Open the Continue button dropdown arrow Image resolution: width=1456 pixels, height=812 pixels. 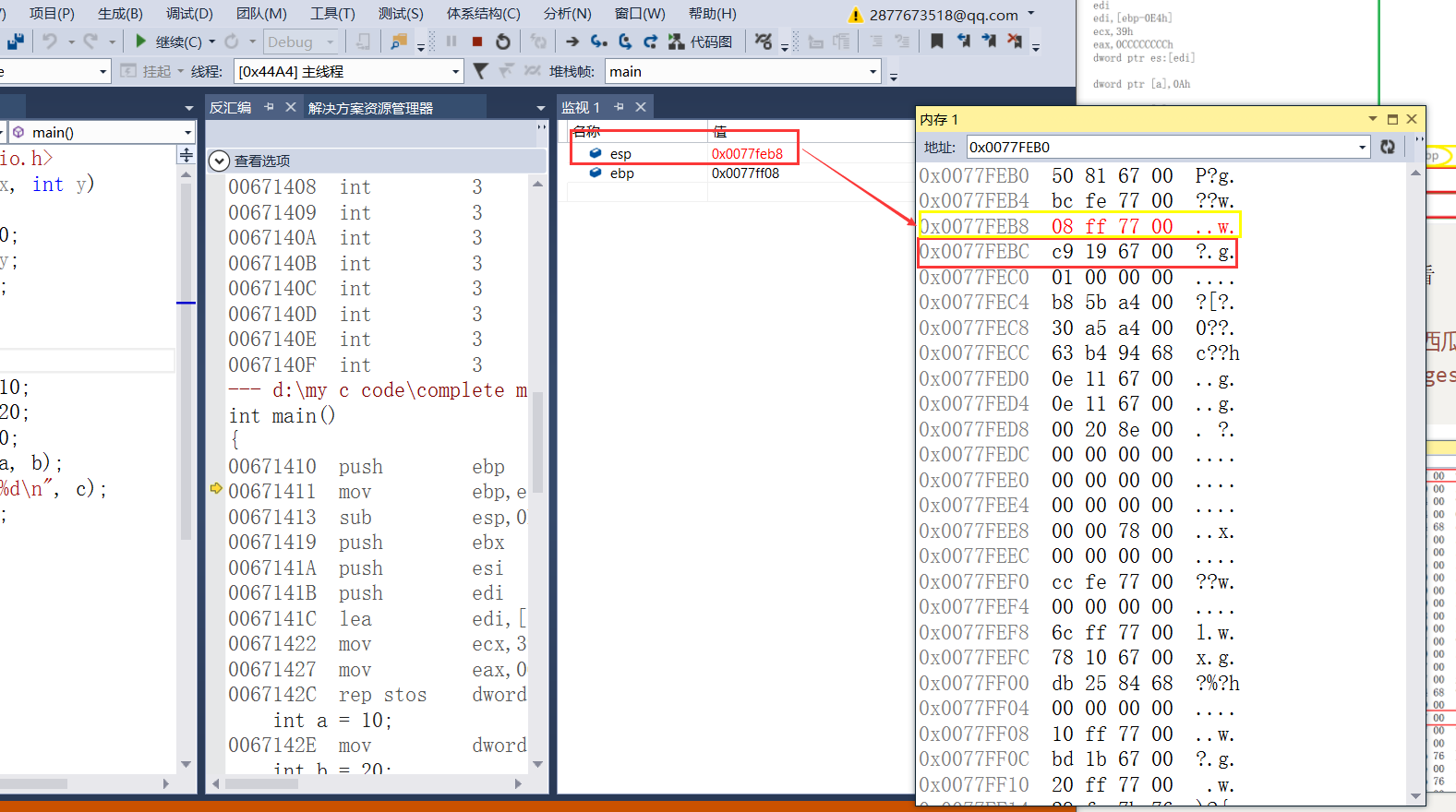pyautogui.click(x=212, y=42)
